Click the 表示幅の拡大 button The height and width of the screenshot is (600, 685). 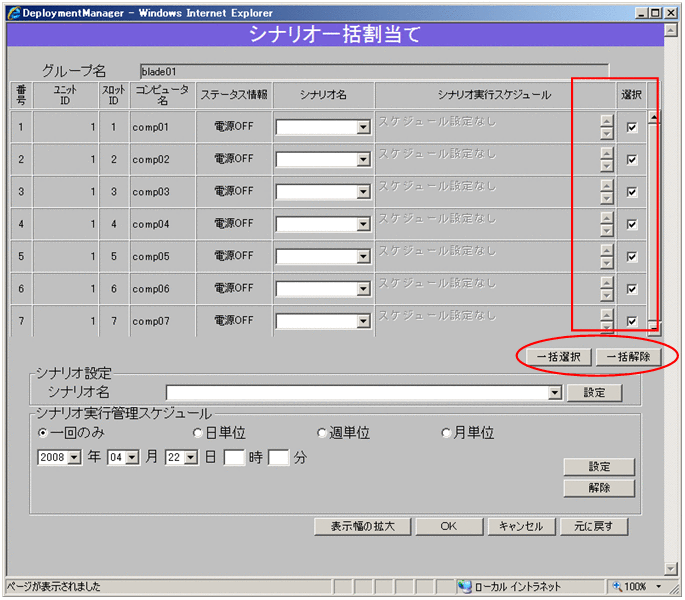363,527
